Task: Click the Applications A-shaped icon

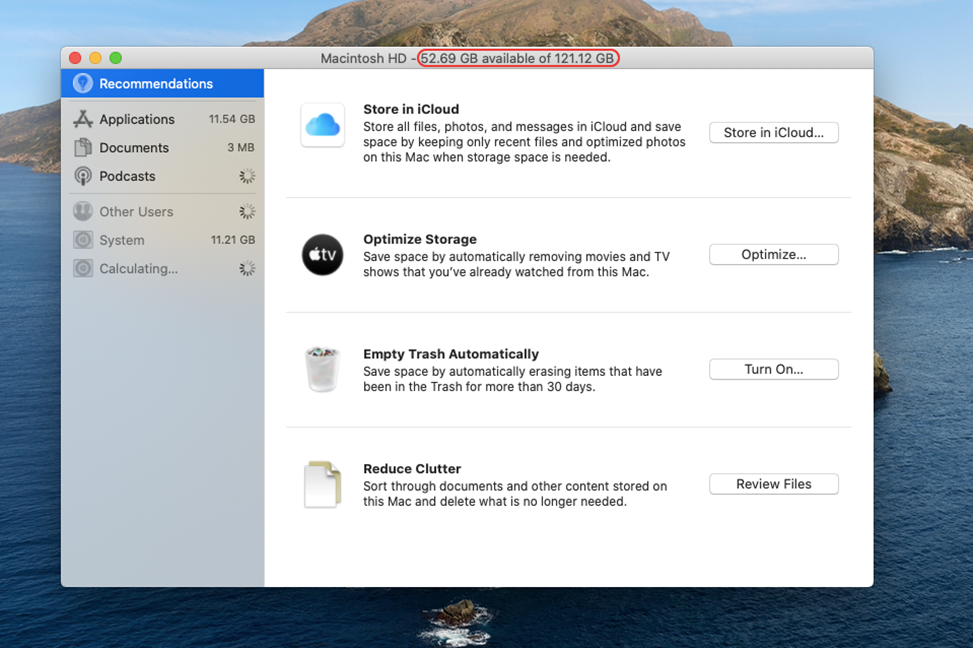Action: (x=83, y=119)
